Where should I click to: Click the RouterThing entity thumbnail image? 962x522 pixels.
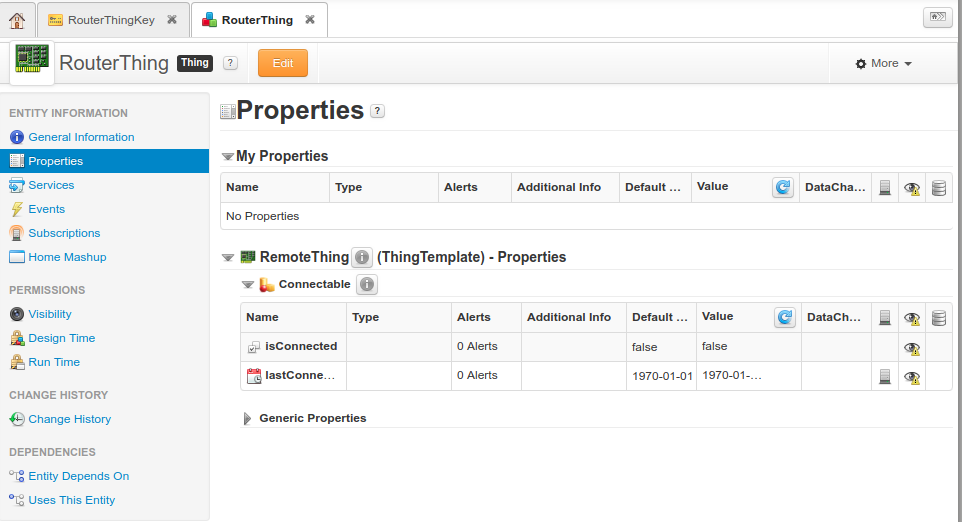[32, 61]
